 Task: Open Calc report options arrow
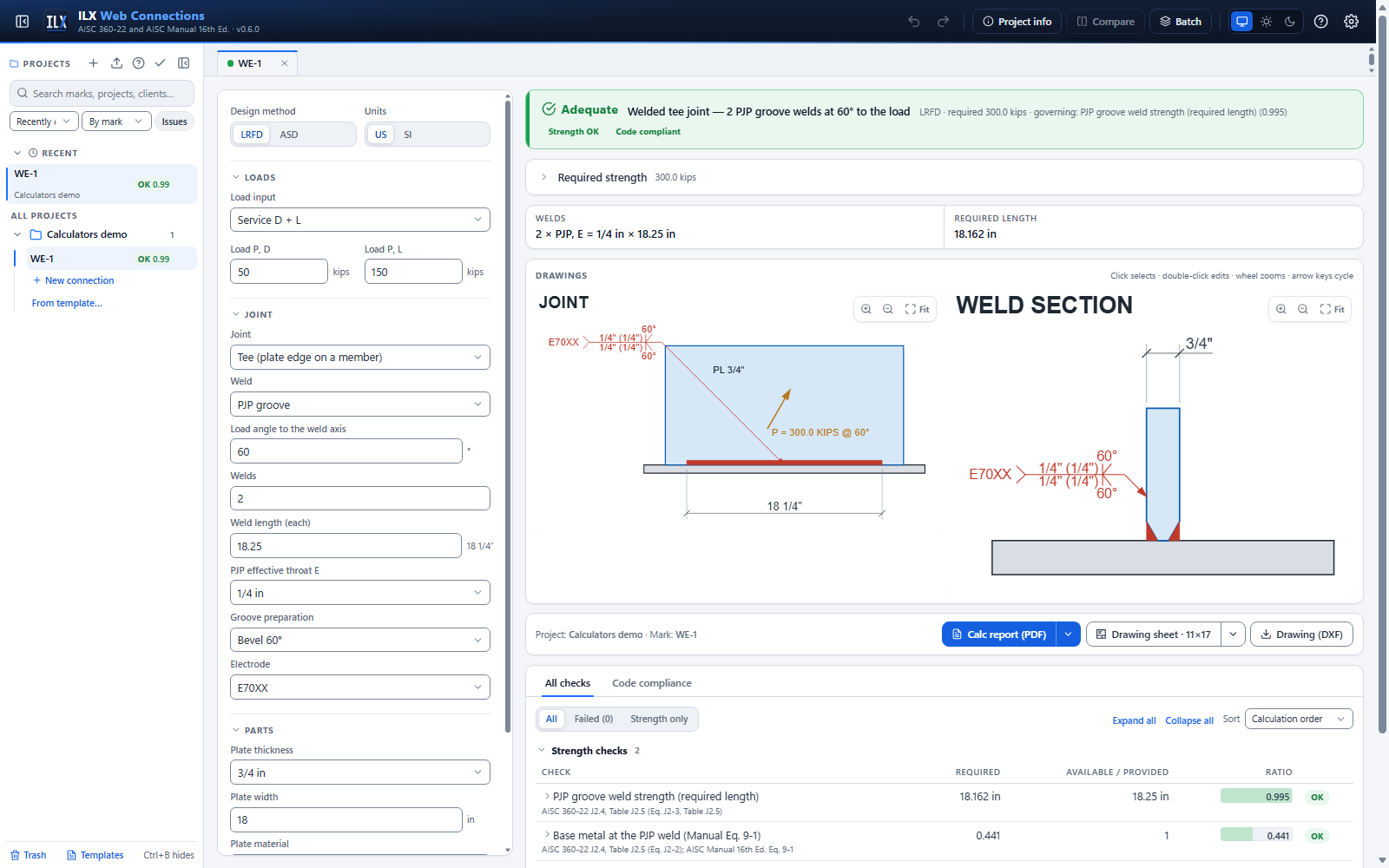pyautogui.click(x=1069, y=635)
